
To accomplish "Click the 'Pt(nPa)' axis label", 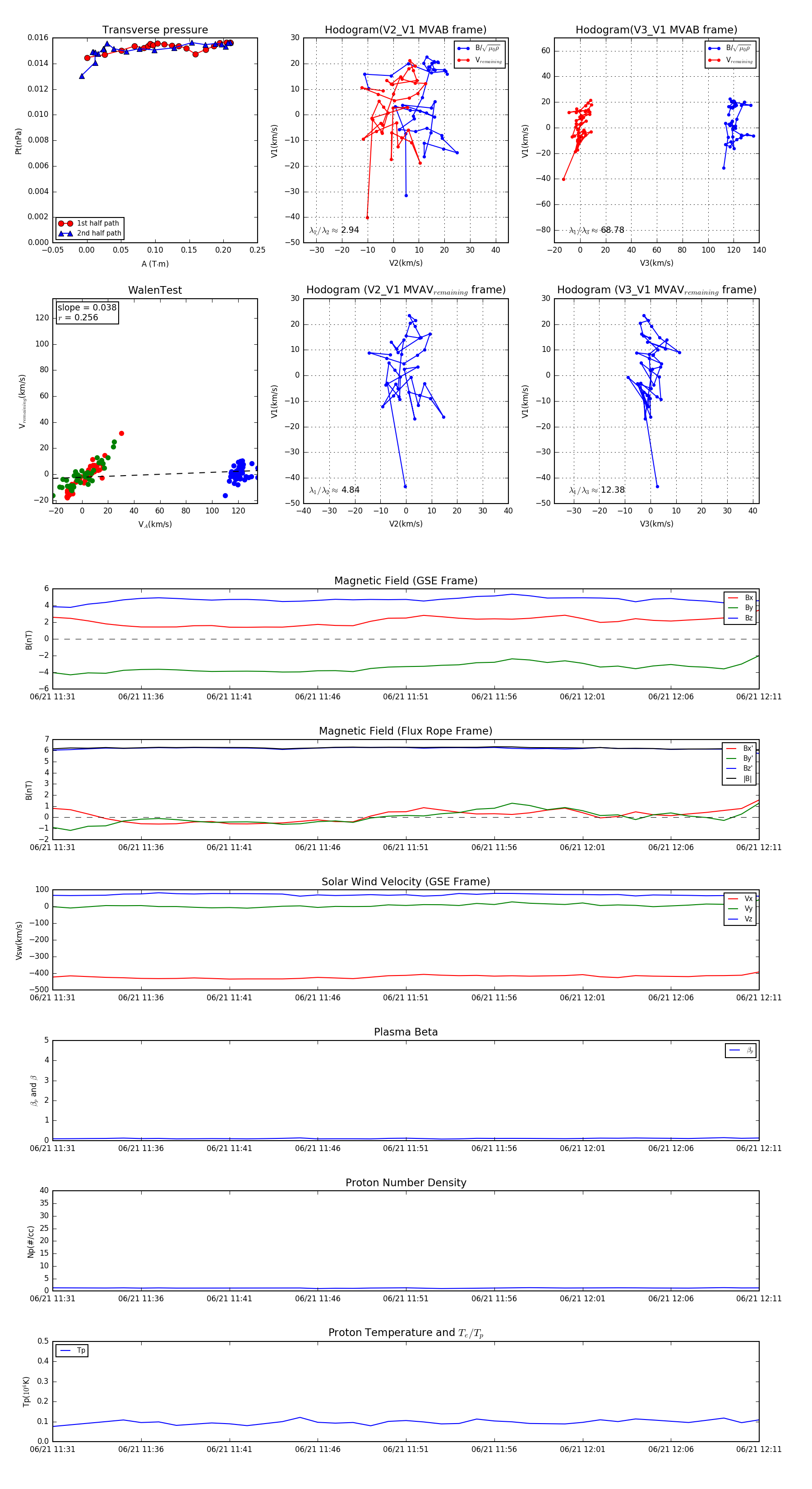I will pos(18,140).
